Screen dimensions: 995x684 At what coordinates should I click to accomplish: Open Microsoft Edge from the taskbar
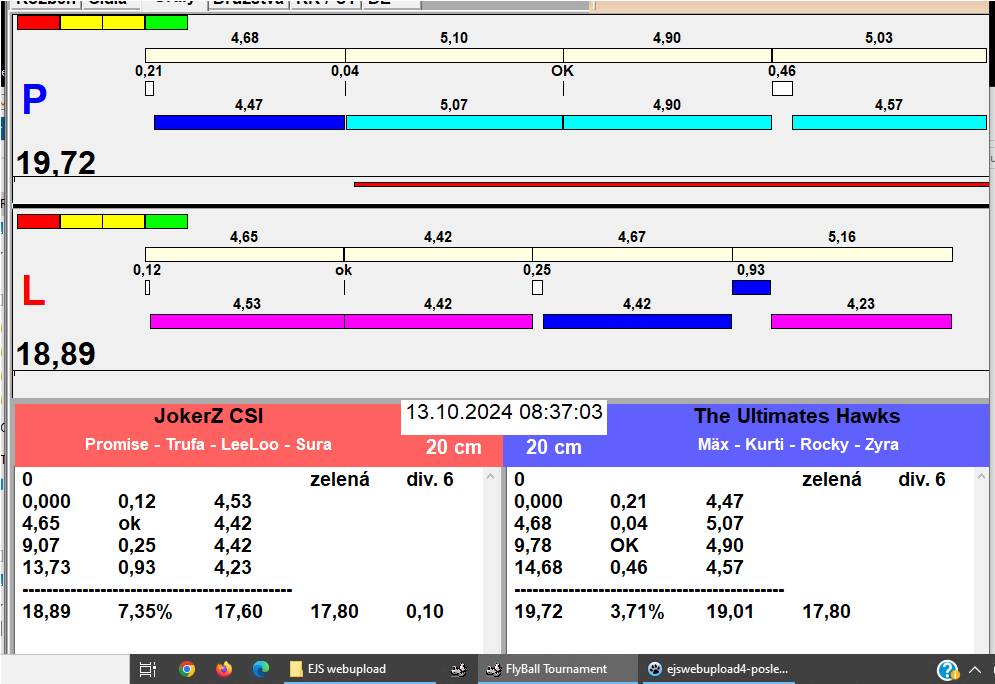(261, 669)
